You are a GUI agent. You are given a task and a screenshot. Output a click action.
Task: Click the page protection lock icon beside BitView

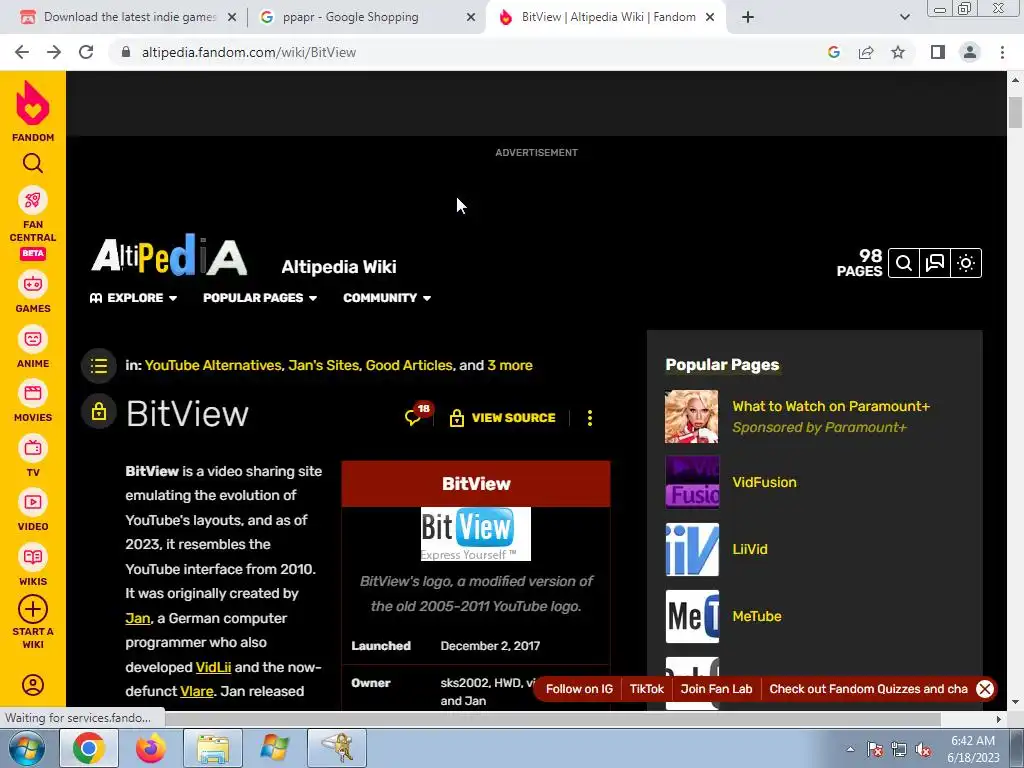click(99, 412)
